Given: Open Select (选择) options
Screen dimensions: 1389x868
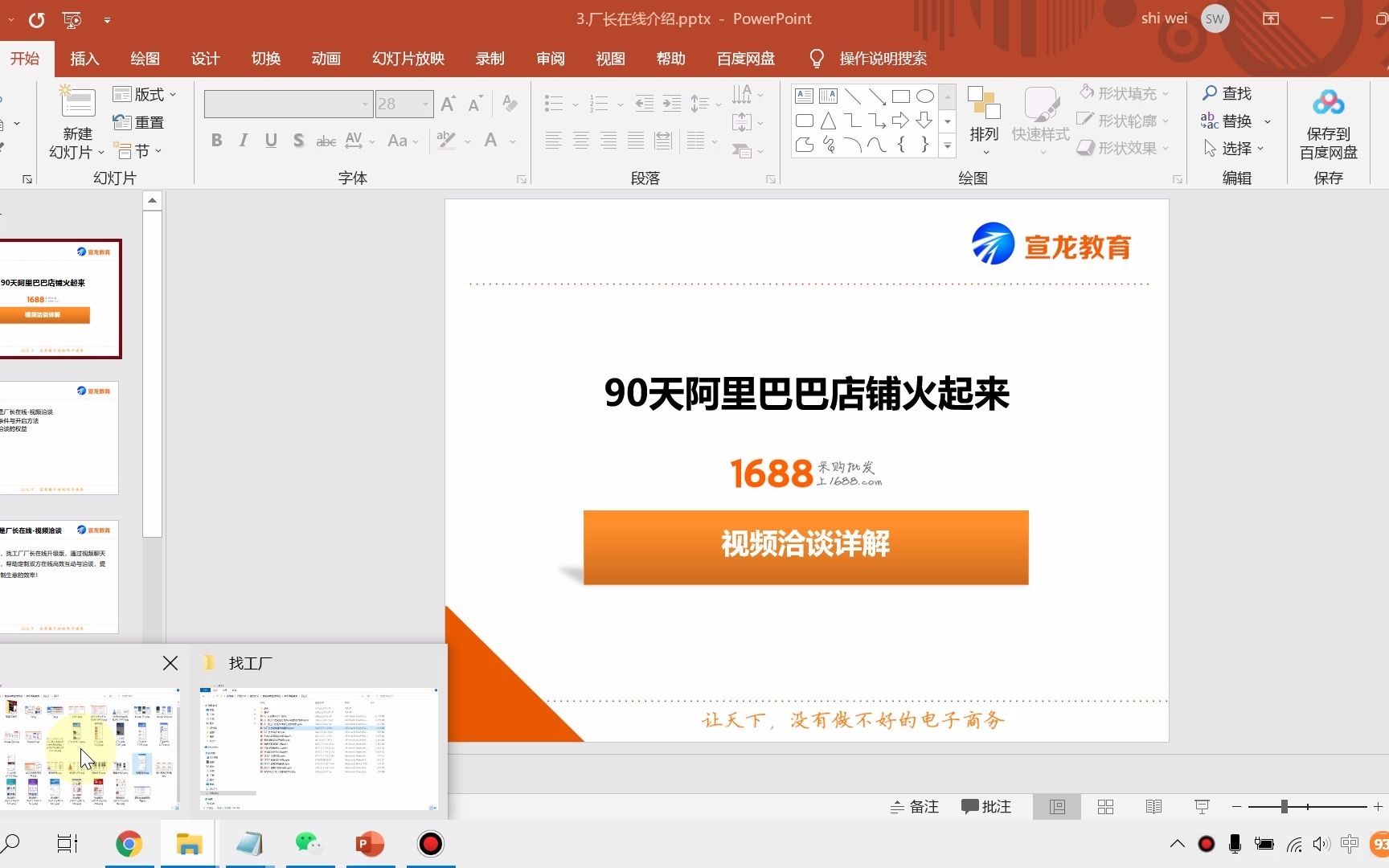Looking at the screenshot, I should coord(1234,148).
